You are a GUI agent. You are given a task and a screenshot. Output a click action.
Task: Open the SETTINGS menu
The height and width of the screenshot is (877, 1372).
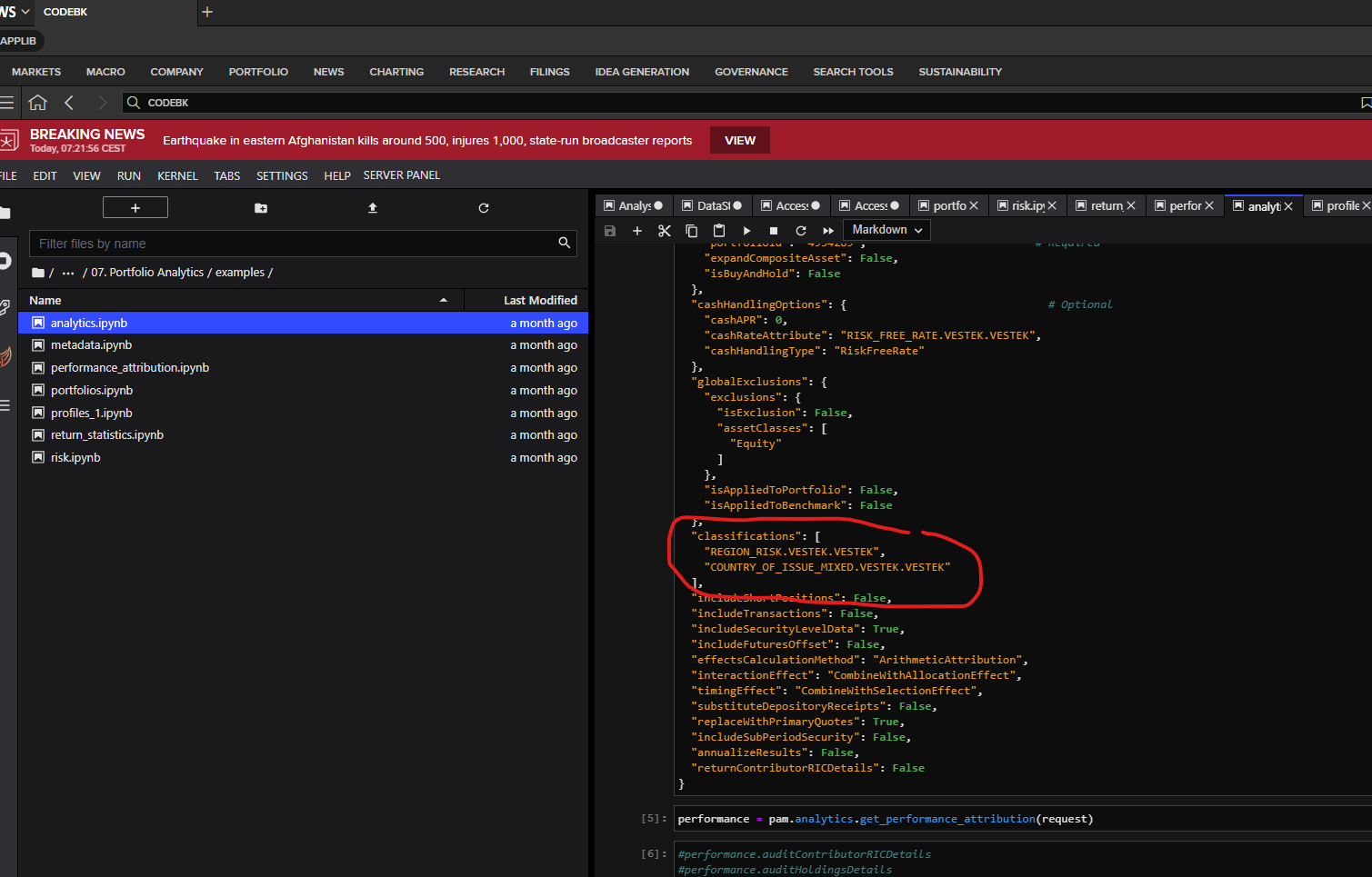tap(282, 176)
